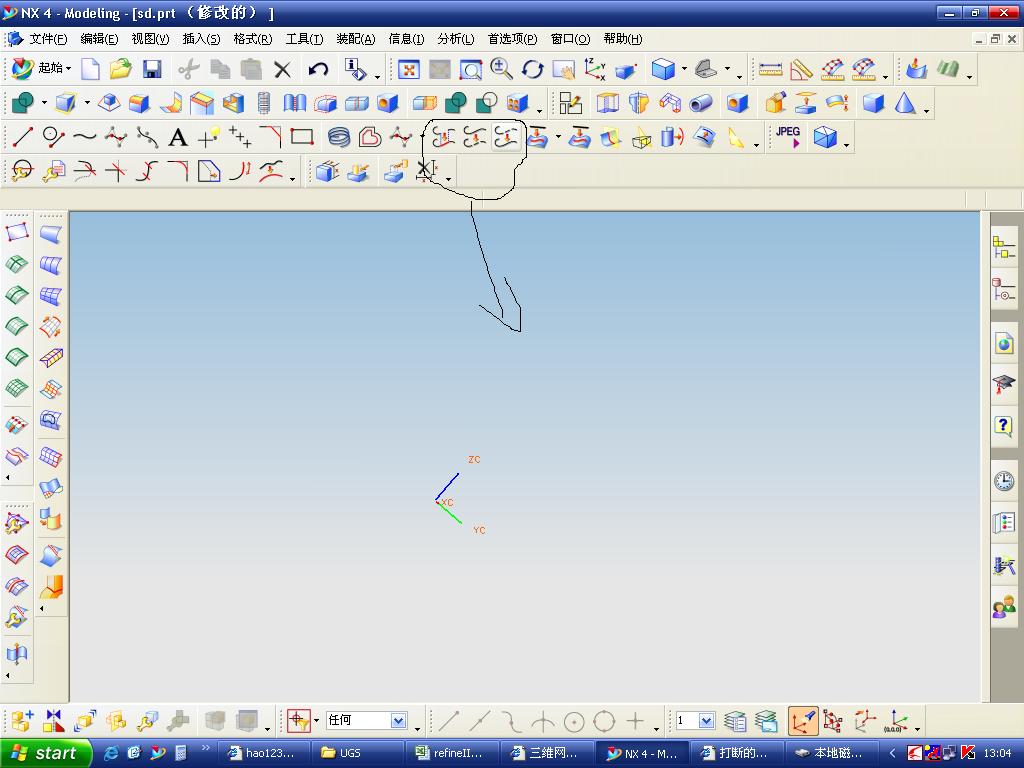This screenshot has height=768, width=1024.
Task: Open the Training graduation cap tab
Action: pos(1004,383)
